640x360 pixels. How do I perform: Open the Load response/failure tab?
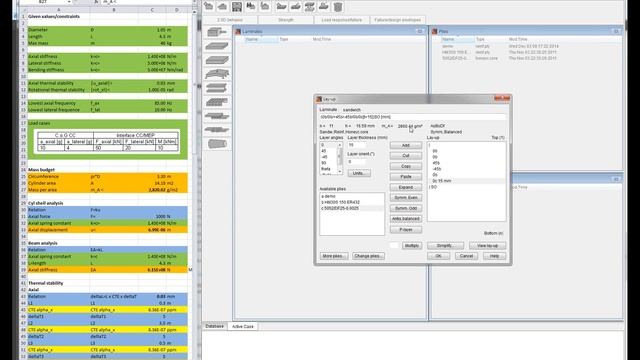tap(341, 20)
